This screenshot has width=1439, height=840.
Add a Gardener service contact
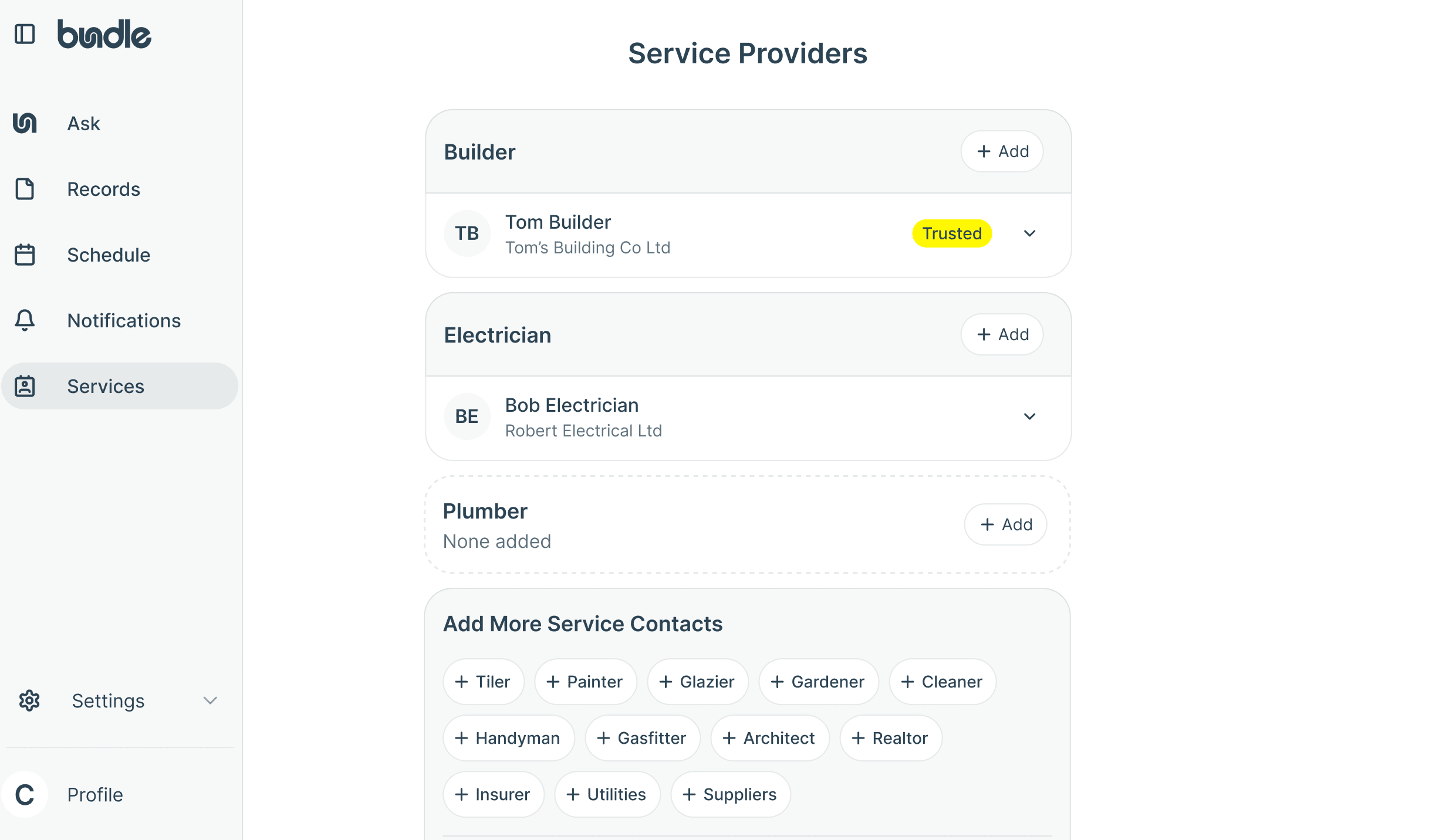point(818,682)
